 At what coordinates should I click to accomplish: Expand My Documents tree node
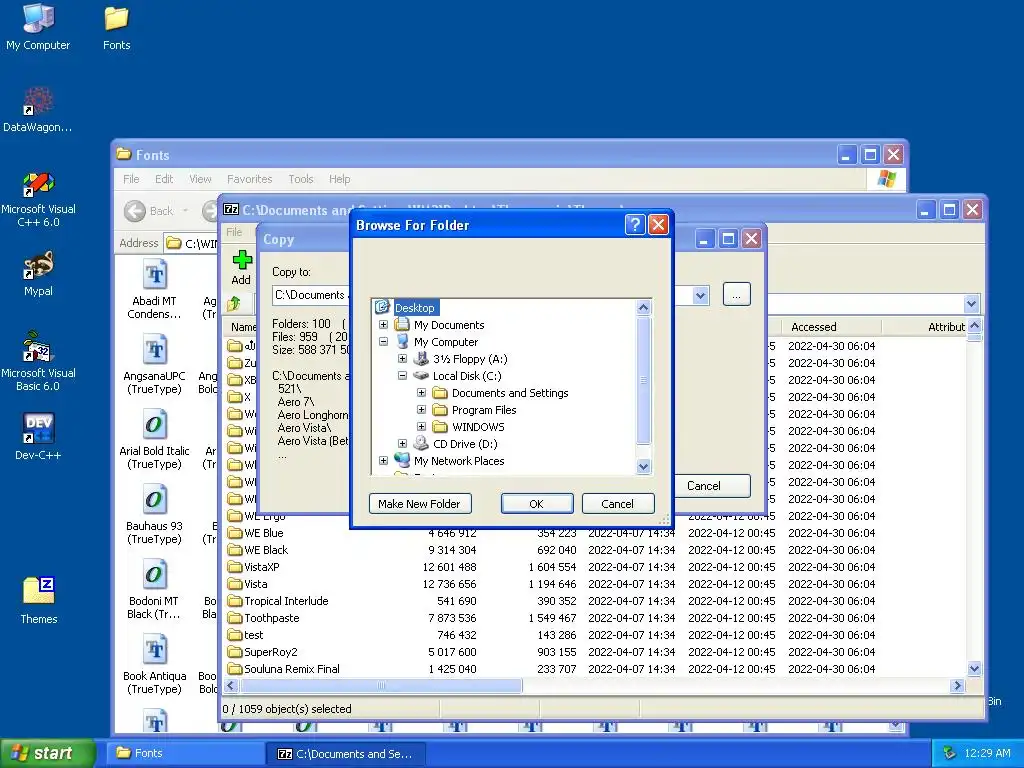click(383, 325)
